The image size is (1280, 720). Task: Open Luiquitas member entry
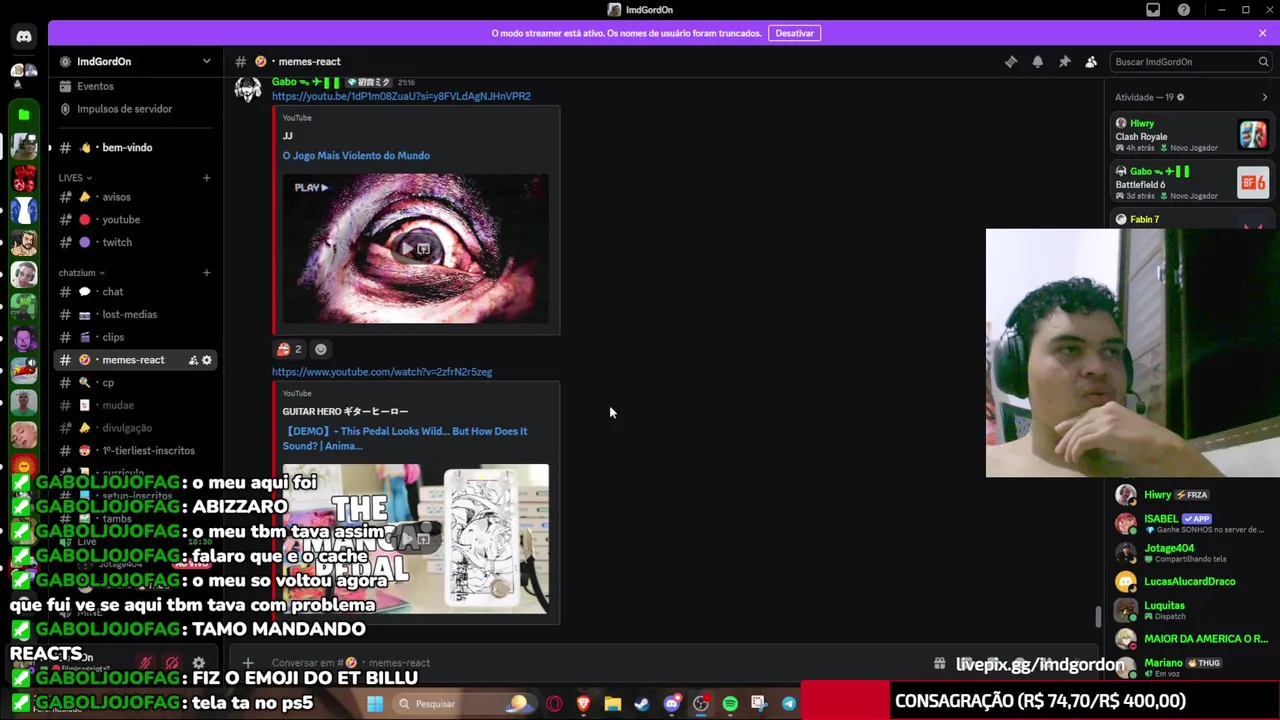pyautogui.click(x=1190, y=610)
